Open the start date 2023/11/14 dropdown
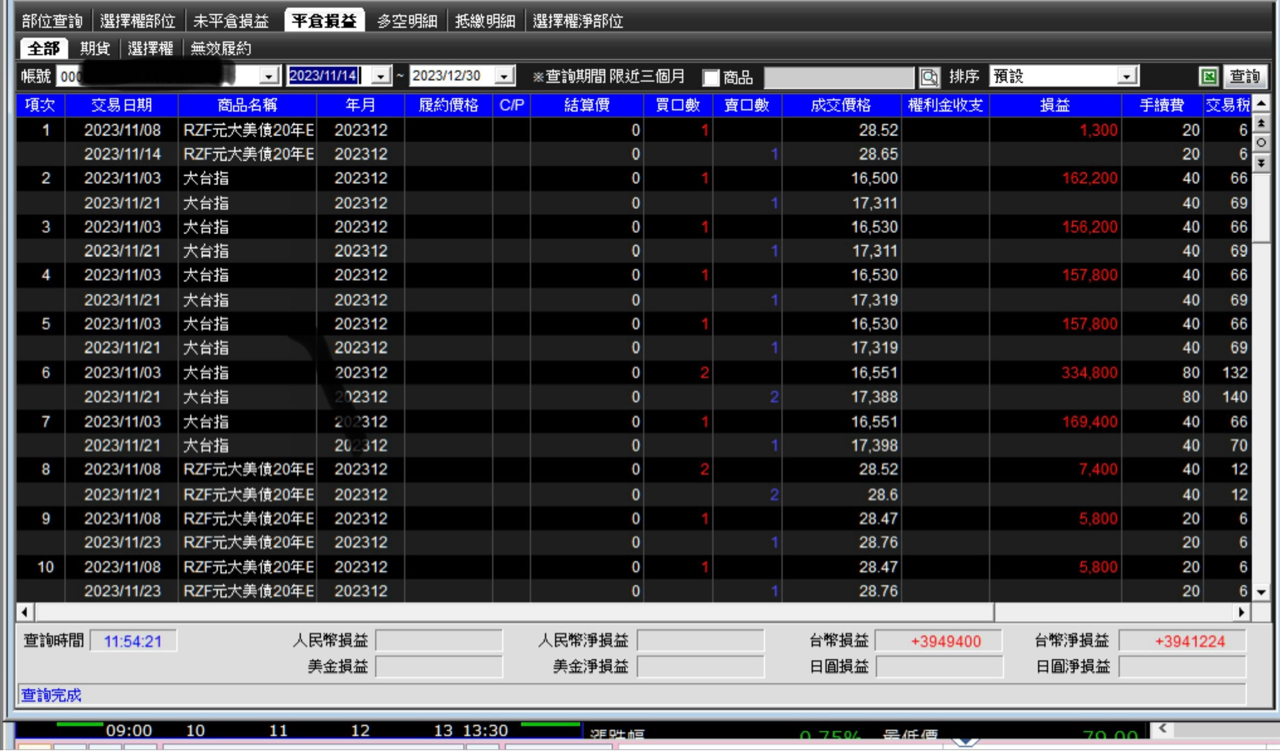The width and height of the screenshot is (1280, 751). (380, 75)
